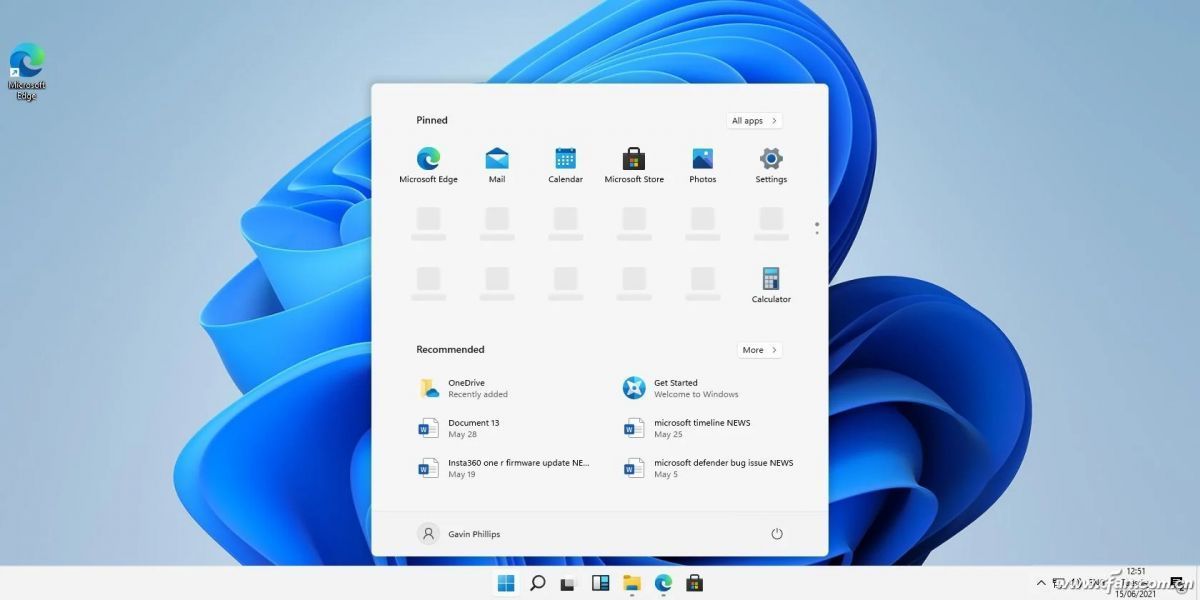Open the pinned Calendar app
1200x600 pixels.
tap(565, 165)
